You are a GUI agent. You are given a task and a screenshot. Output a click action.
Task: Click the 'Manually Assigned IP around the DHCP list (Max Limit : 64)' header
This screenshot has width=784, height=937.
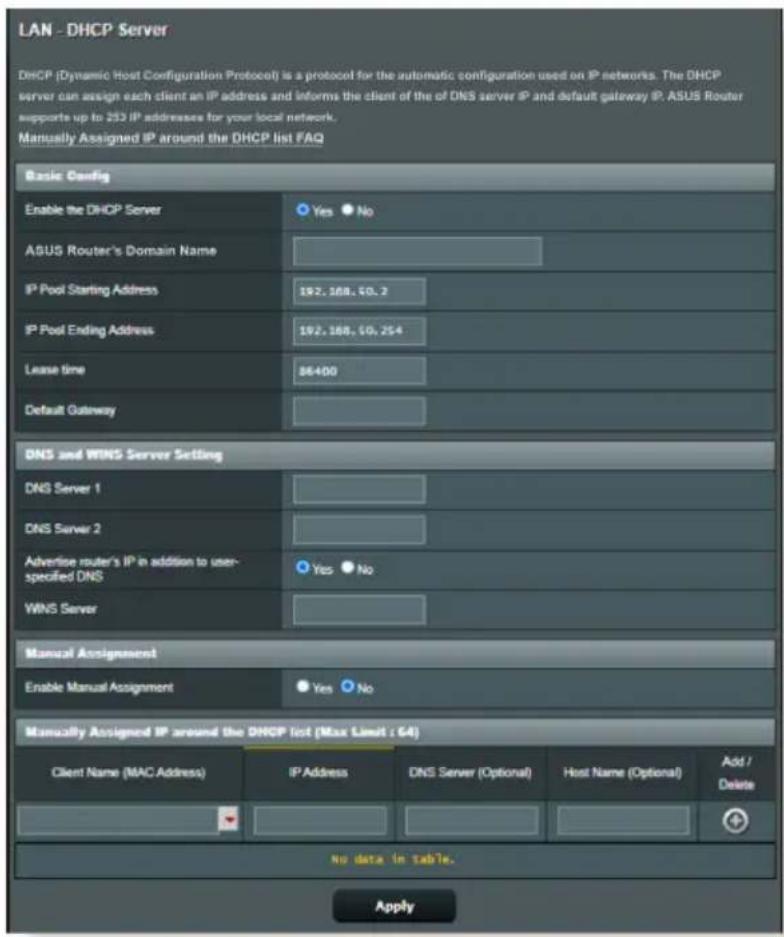(x=395, y=732)
